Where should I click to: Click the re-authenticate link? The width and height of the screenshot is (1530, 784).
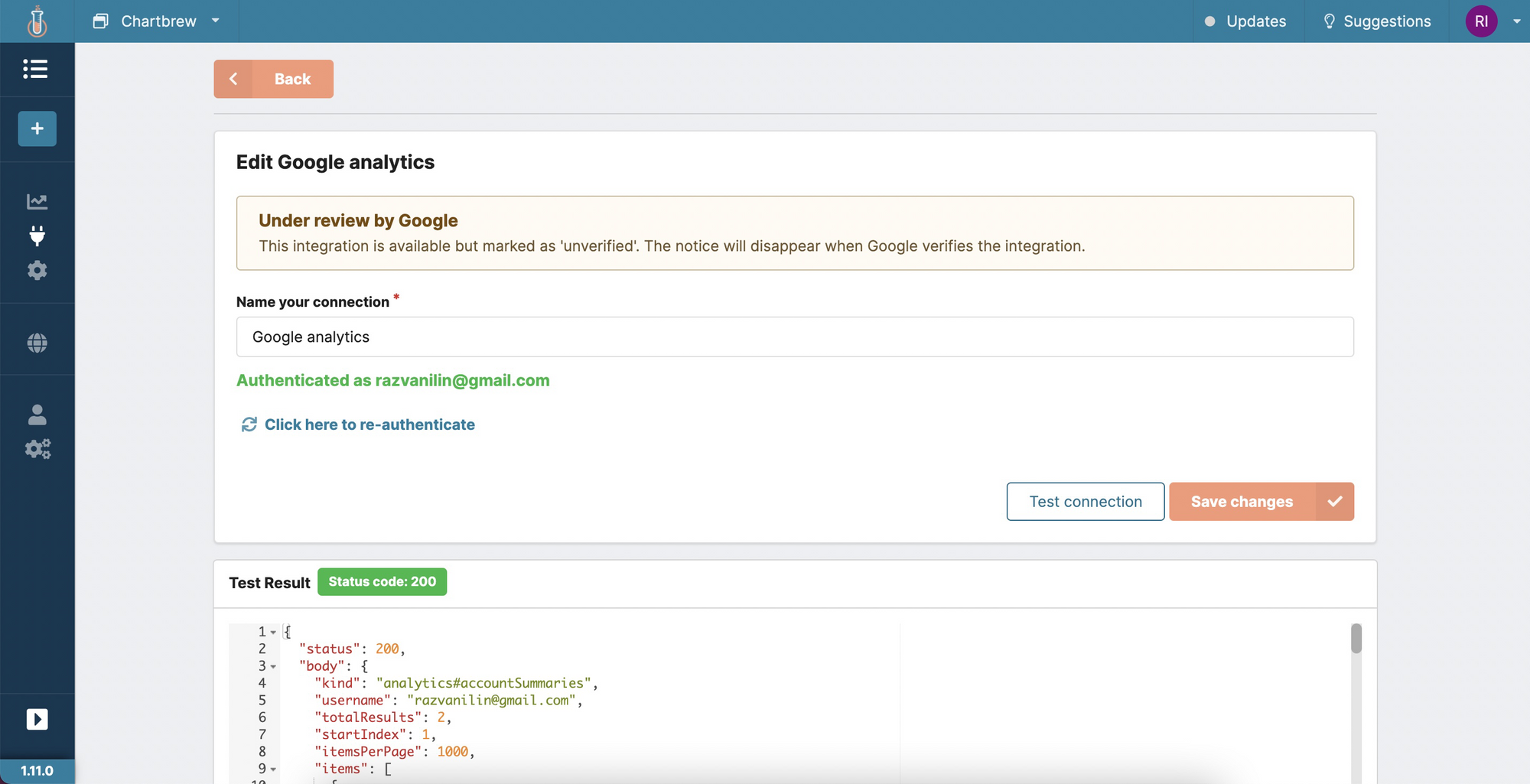pyautogui.click(x=369, y=425)
